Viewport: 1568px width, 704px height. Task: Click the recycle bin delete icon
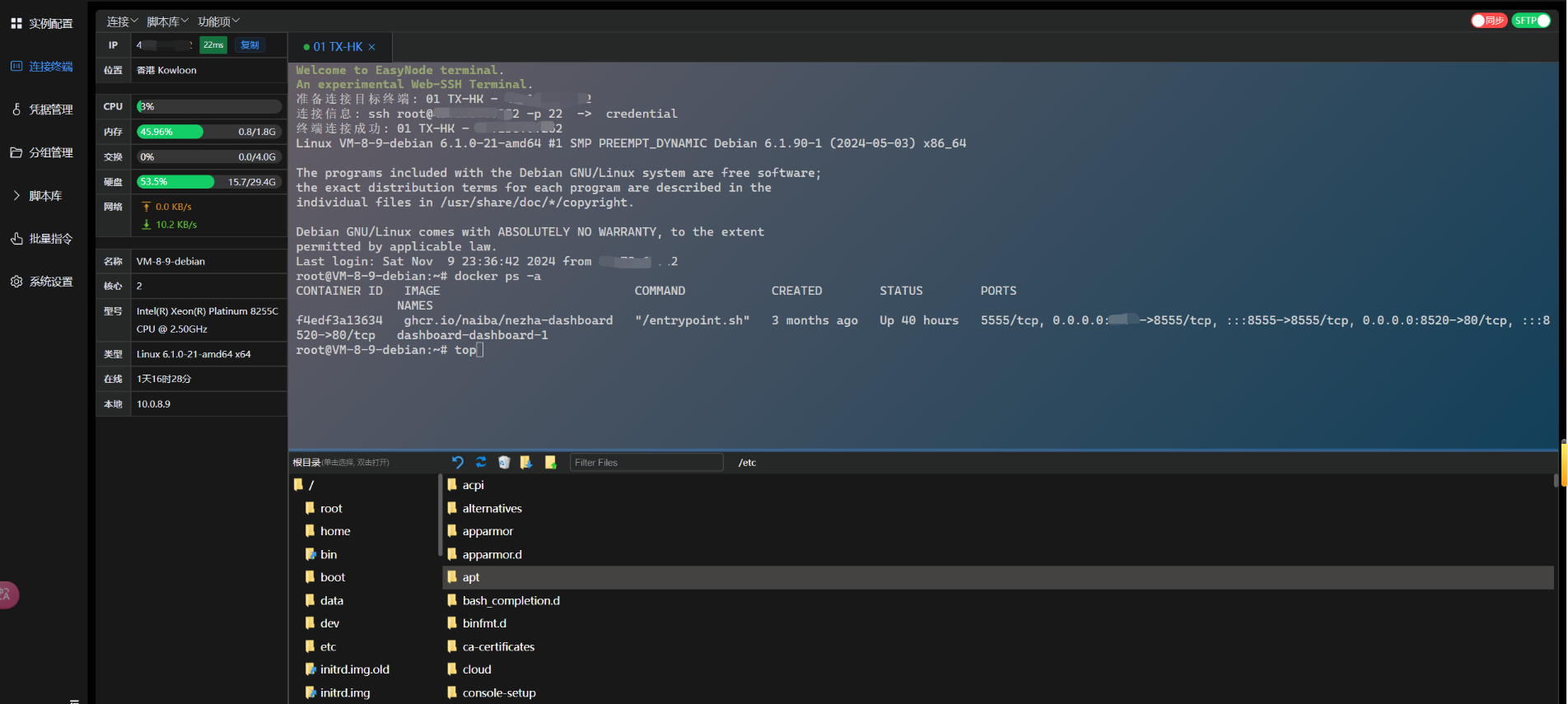click(504, 463)
